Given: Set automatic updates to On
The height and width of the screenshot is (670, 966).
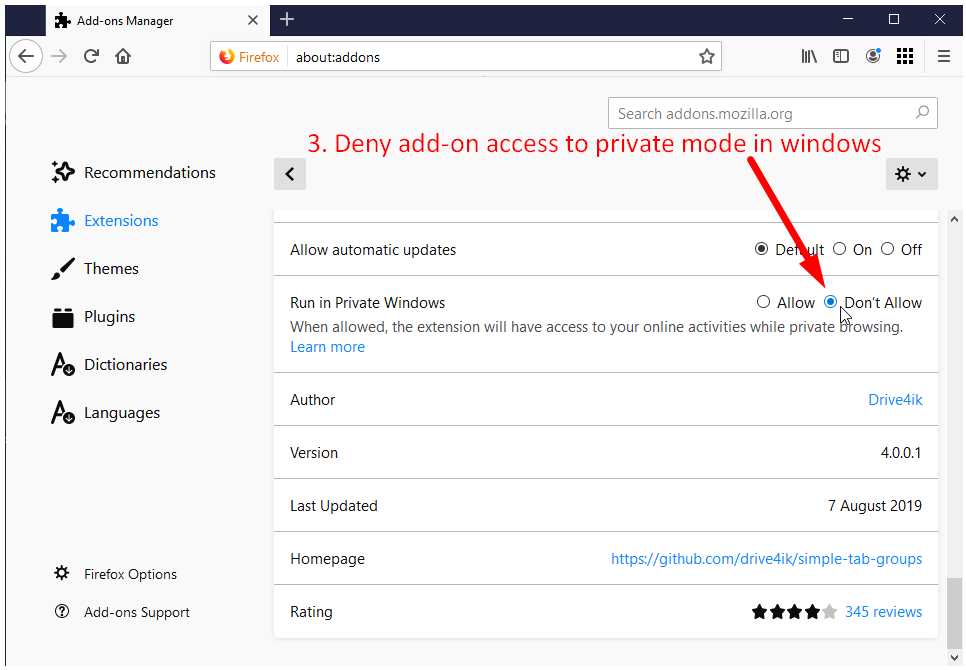Looking at the screenshot, I should 840,249.
